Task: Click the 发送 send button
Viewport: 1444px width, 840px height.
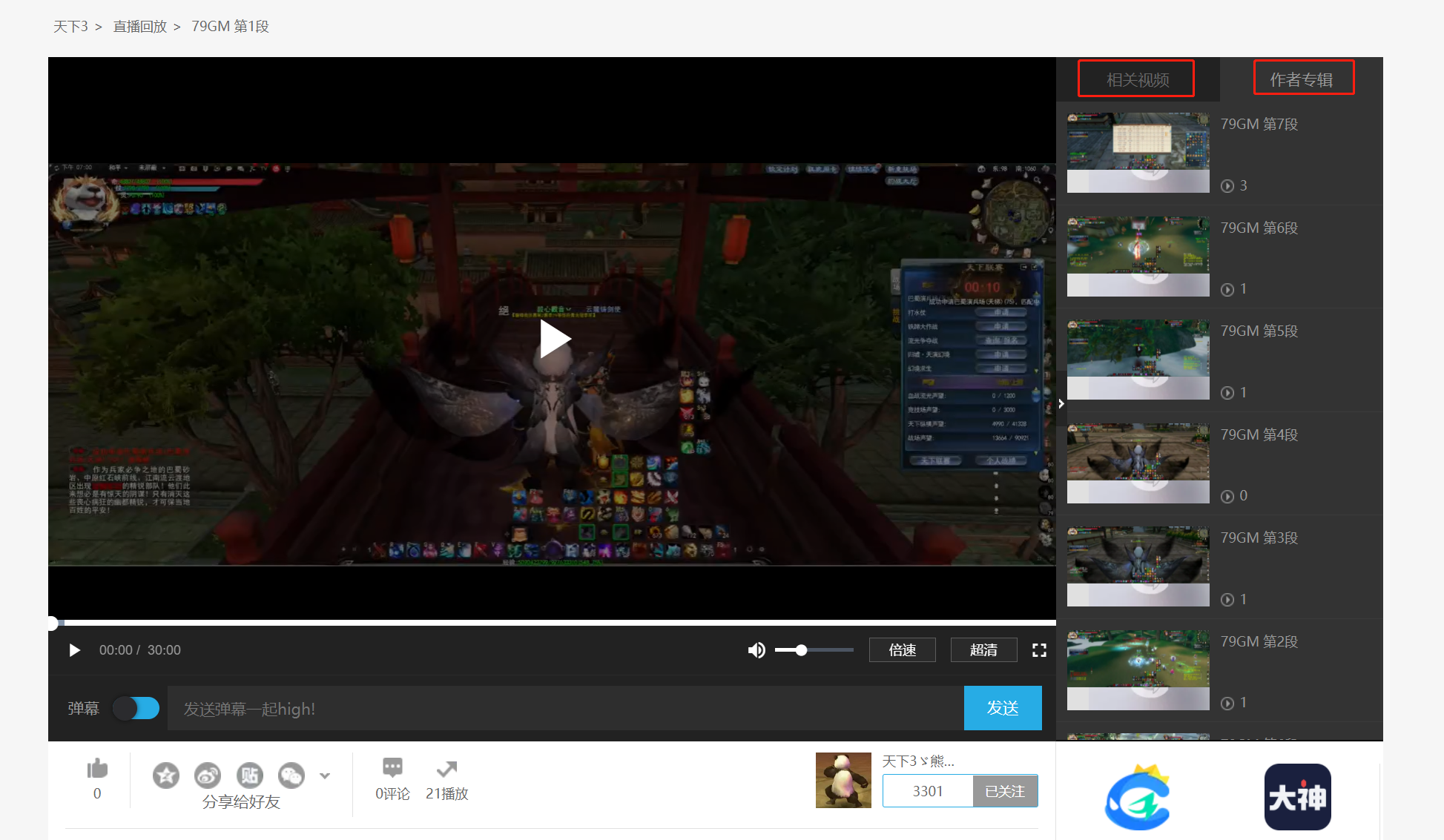Action: point(1003,708)
